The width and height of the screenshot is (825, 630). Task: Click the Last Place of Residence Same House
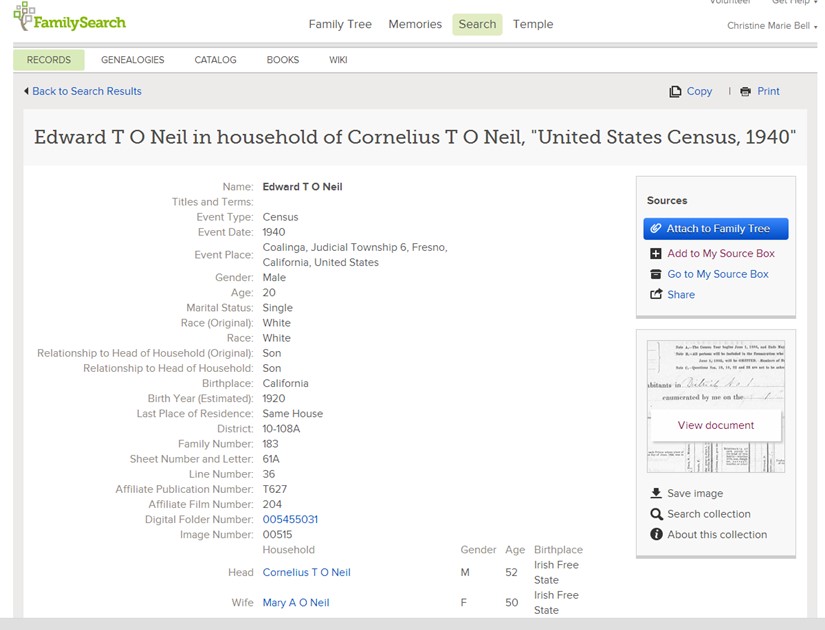(293, 414)
